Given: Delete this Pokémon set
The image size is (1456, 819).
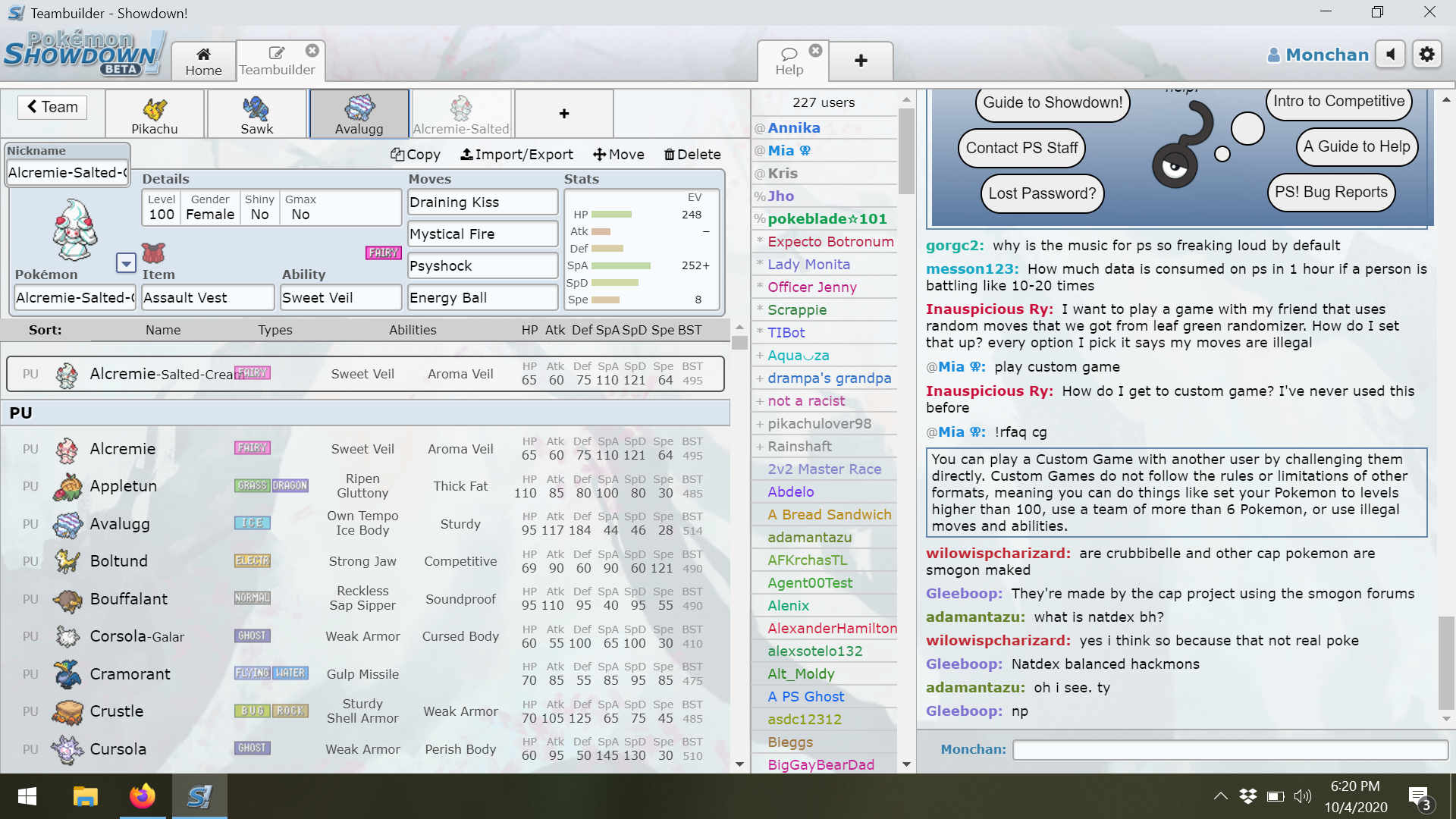Looking at the screenshot, I should pyautogui.click(x=692, y=155).
